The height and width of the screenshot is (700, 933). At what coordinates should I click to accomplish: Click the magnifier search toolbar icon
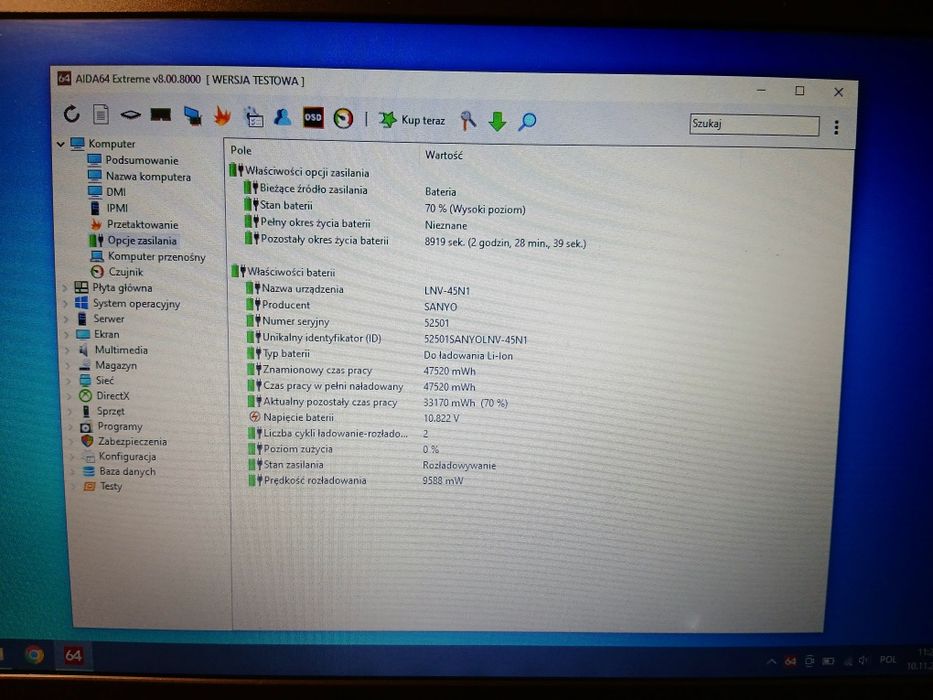(527, 121)
